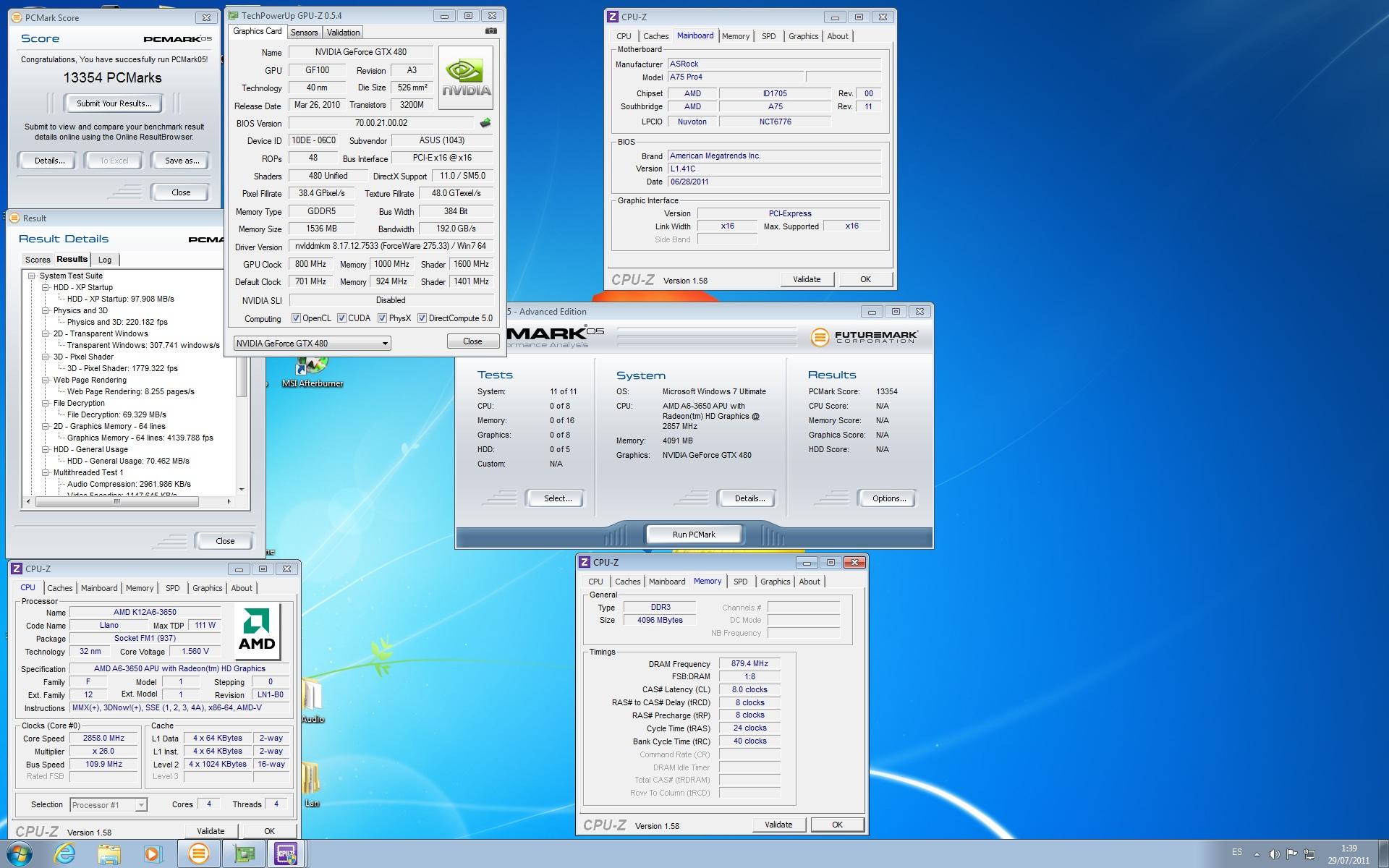
Task: Switch to CPU-Z taskbar button
Action: click(x=286, y=854)
